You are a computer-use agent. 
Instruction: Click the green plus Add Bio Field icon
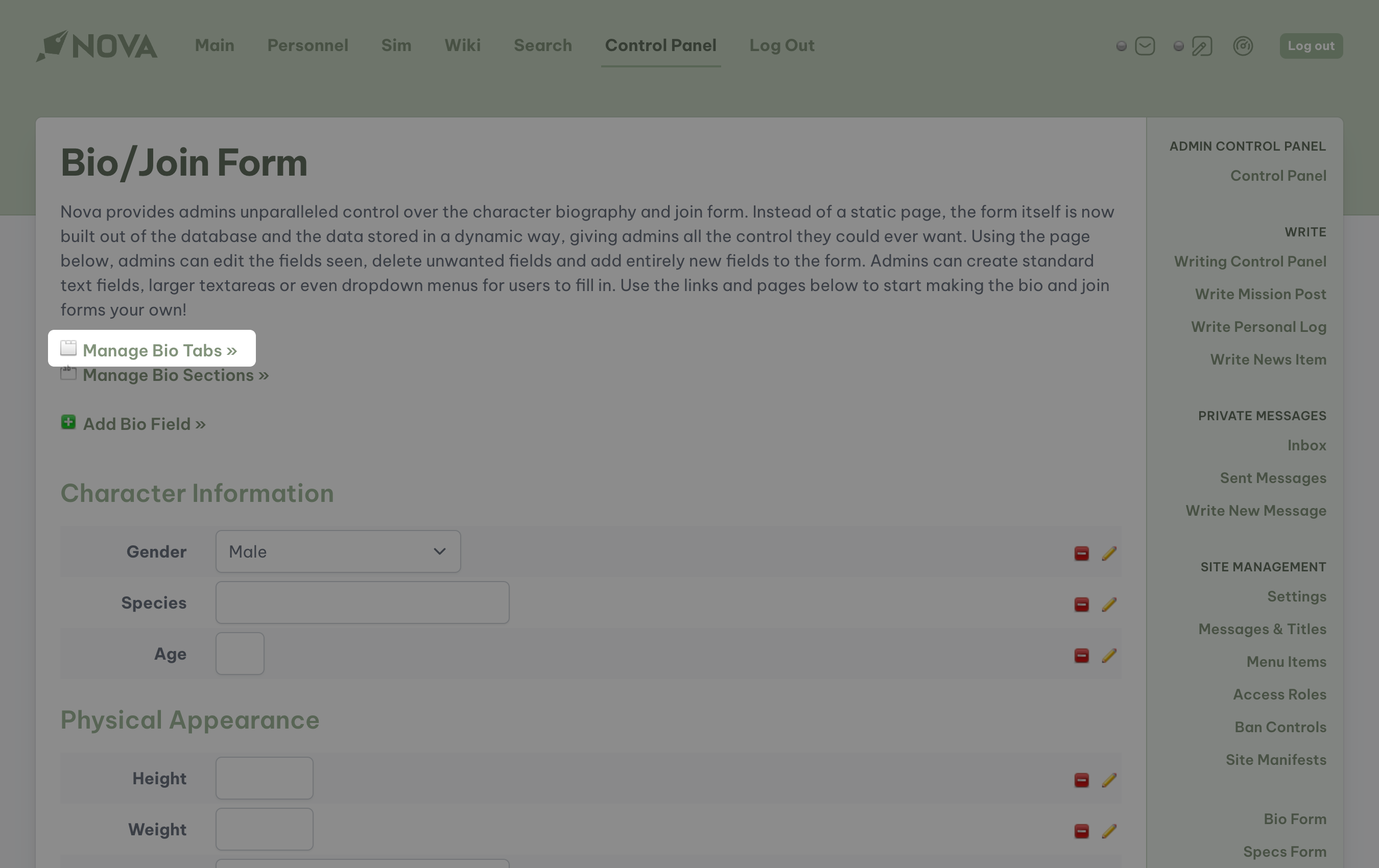coord(68,422)
